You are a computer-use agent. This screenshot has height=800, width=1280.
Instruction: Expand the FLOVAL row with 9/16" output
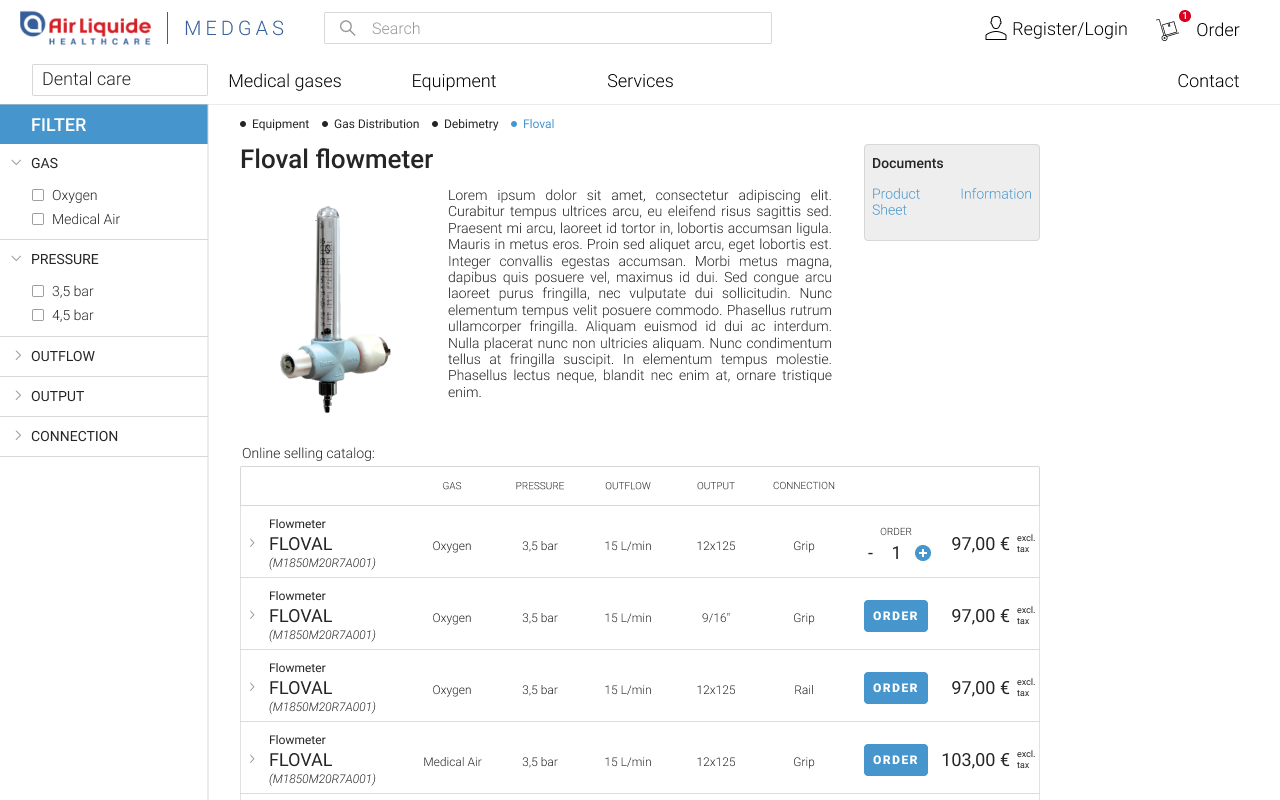[x=252, y=615]
